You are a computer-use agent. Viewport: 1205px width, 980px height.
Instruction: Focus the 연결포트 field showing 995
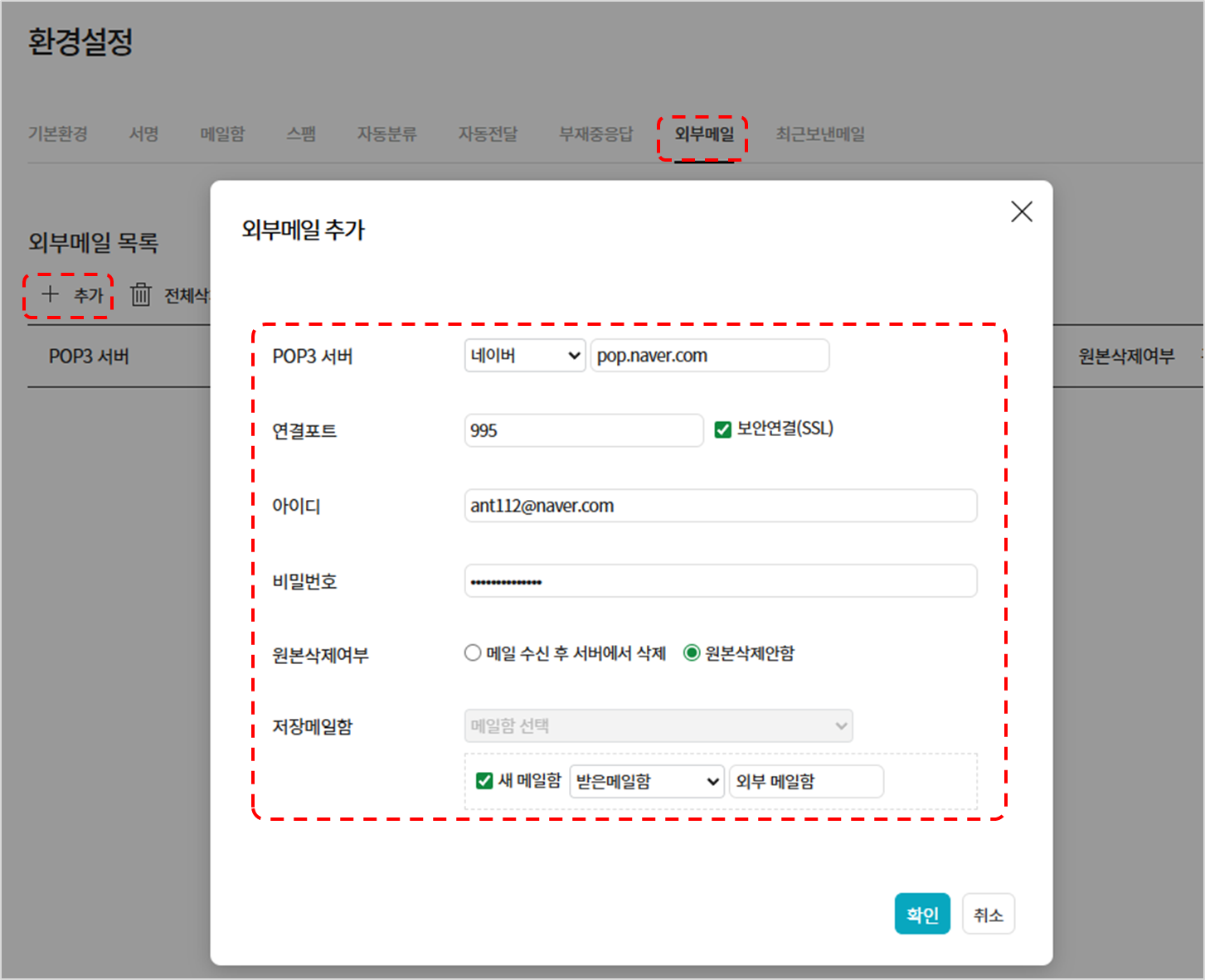click(x=583, y=430)
